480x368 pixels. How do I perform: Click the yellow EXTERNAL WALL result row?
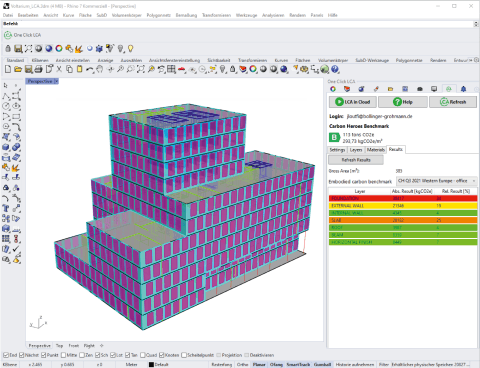point(403,206)
